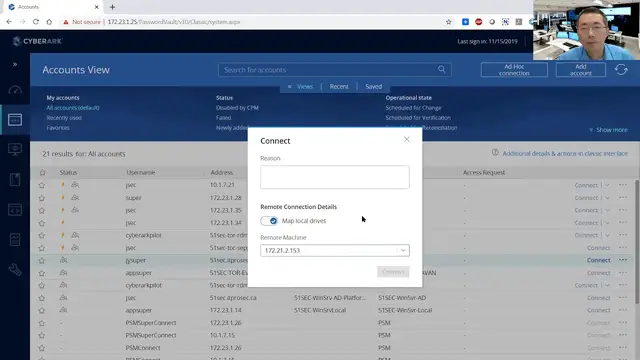Open connect dropdown arrow for 172.23.1.35 row

[607, 210]
